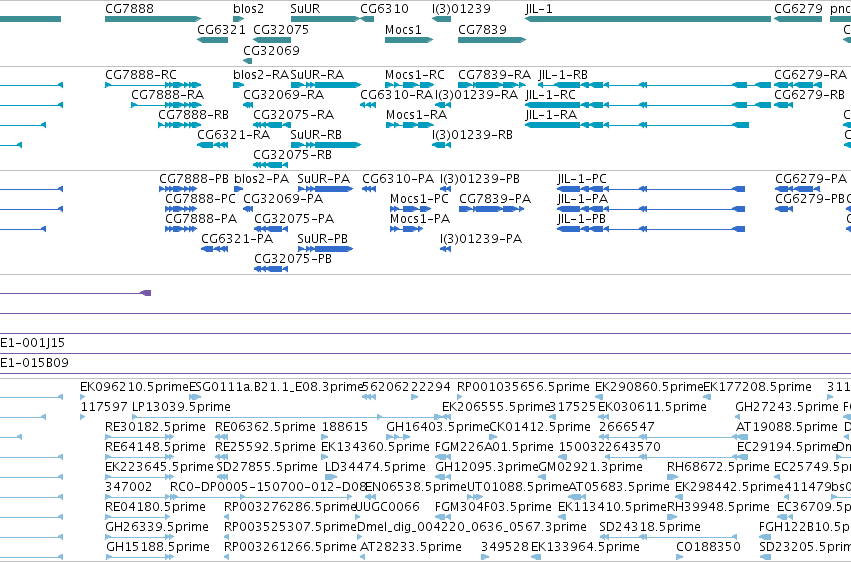Select the E1-015B09 clone label
The width and height of the screenshot is (851, 562).
(34, 363)
